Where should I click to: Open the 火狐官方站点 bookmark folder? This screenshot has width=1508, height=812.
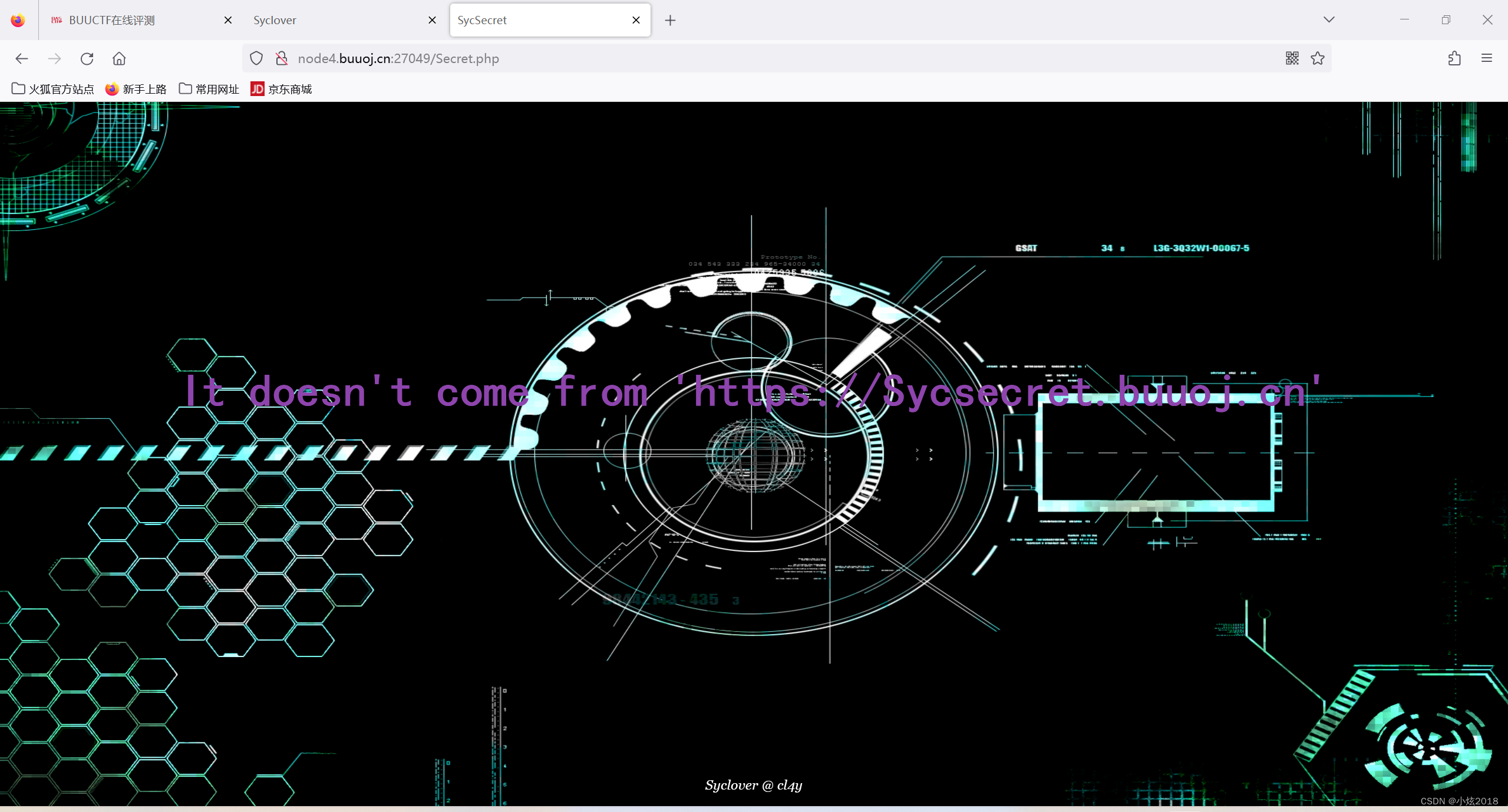coord(53,89)
